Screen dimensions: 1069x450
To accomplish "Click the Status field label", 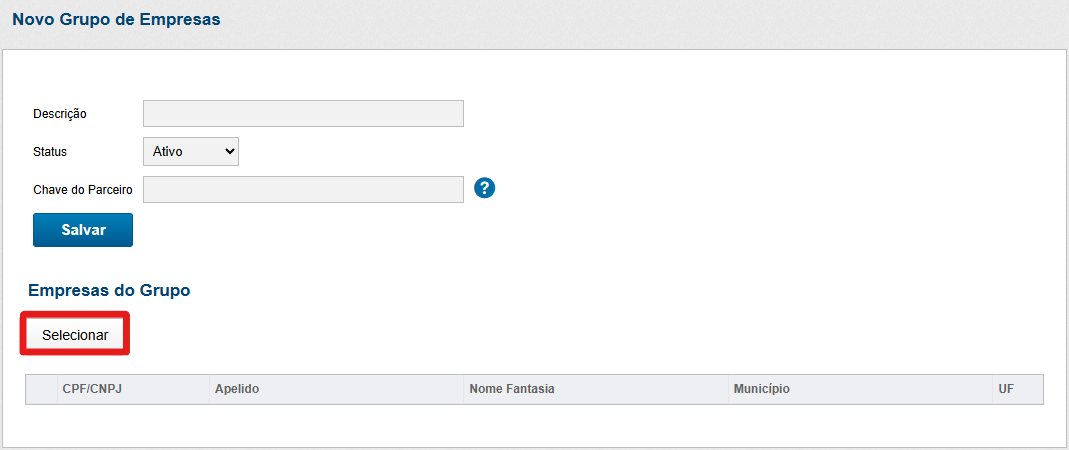I will click(50, 152).
